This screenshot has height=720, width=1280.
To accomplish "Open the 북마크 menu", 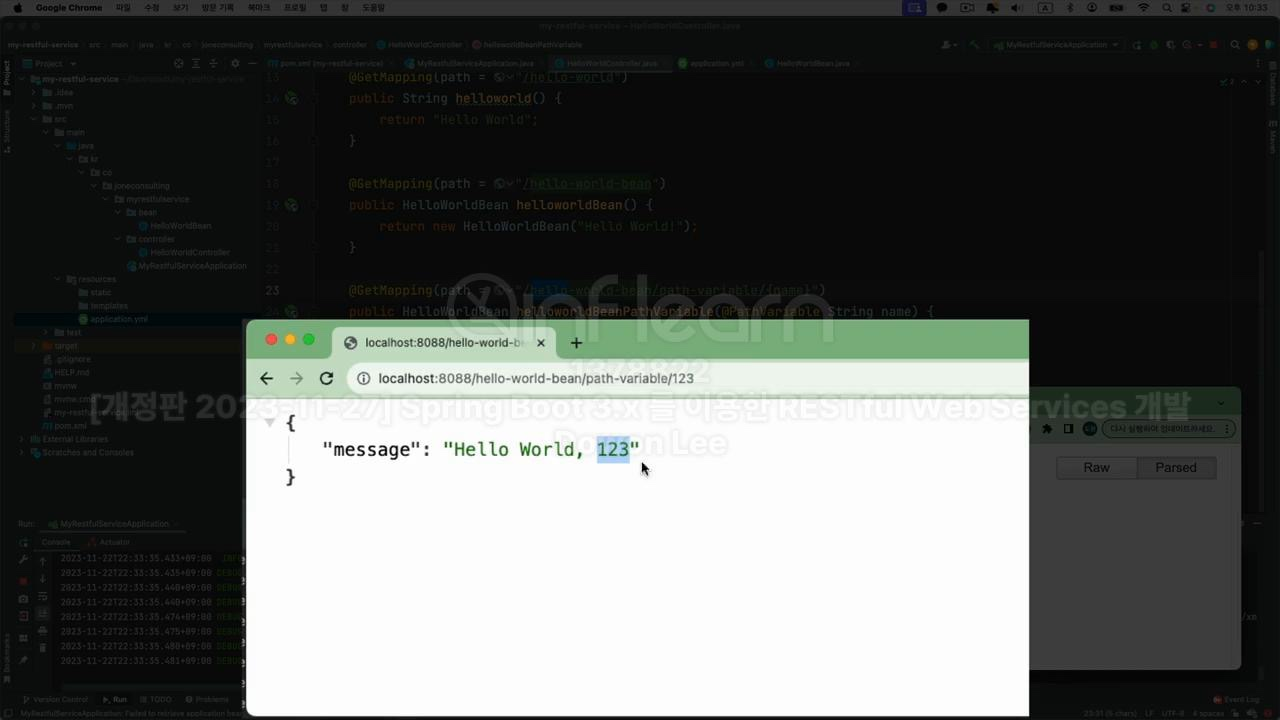I will [x=258, y=8].
